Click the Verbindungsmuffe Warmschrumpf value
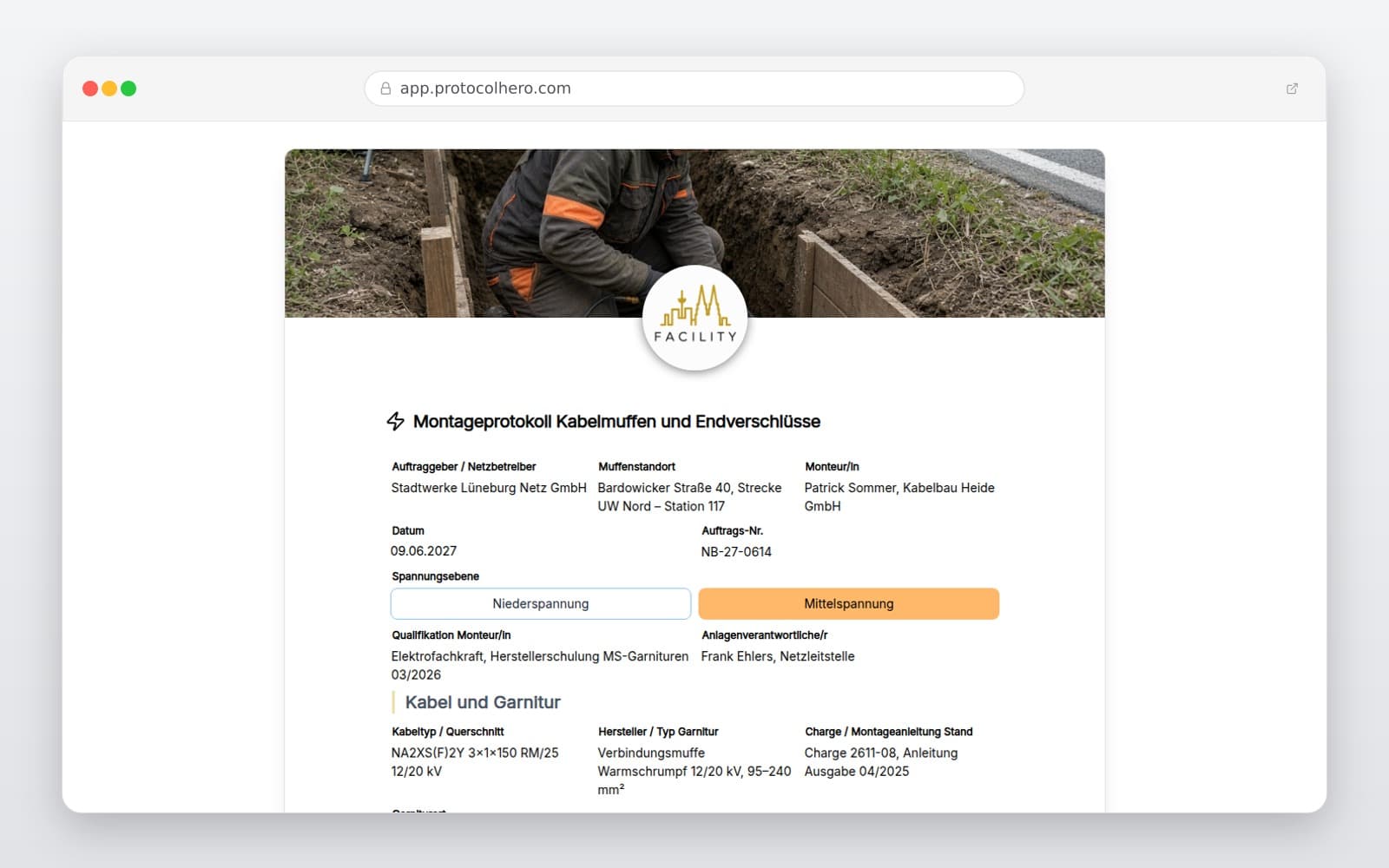This screenshot has height=868, width=1389. 694,771
